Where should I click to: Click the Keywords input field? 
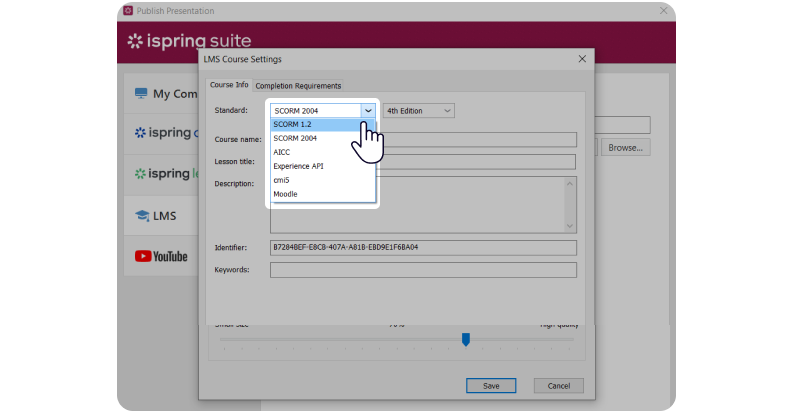click(x=423, y=270)
